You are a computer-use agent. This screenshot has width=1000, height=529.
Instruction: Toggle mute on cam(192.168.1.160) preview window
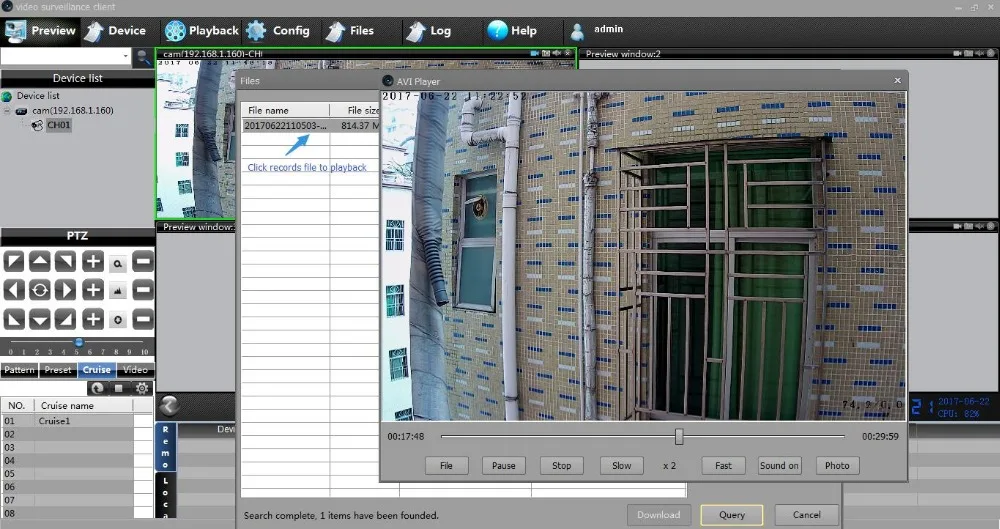(557, 54)
